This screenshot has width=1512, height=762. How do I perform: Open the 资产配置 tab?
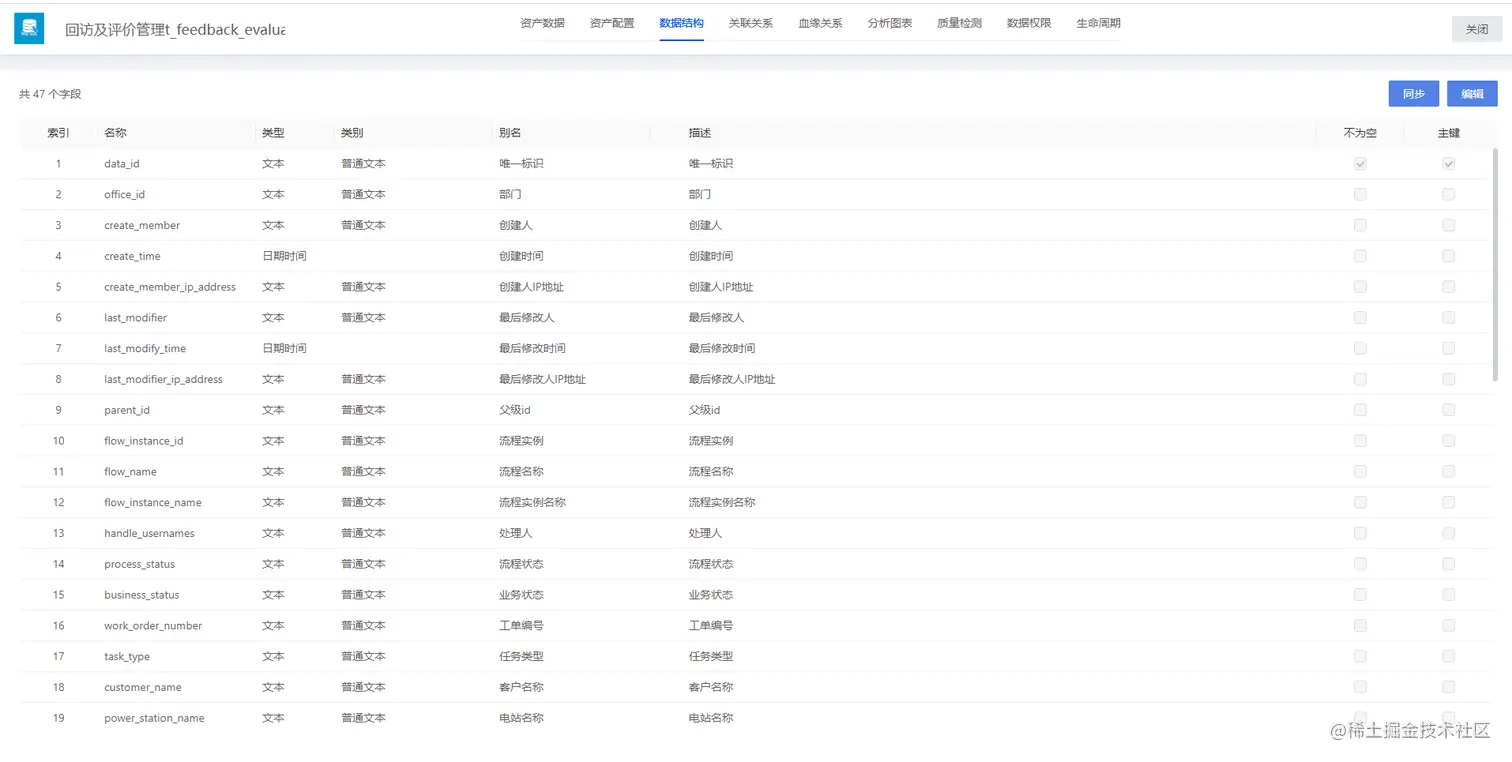tap(611, 22)
